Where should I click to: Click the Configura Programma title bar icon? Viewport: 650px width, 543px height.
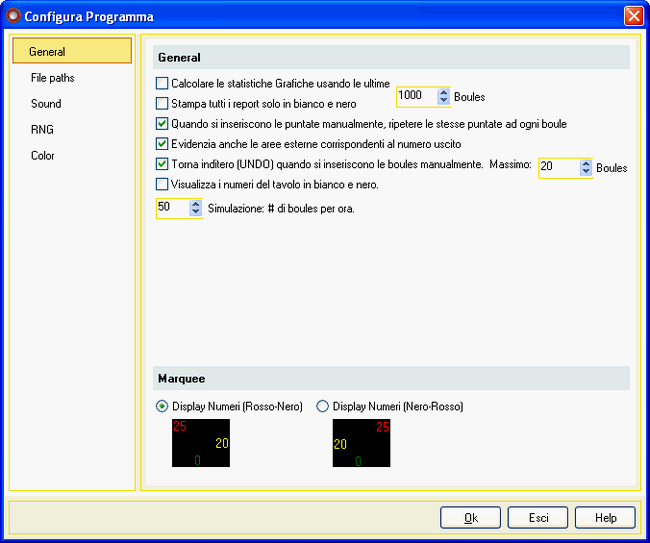tap(13, 15)
